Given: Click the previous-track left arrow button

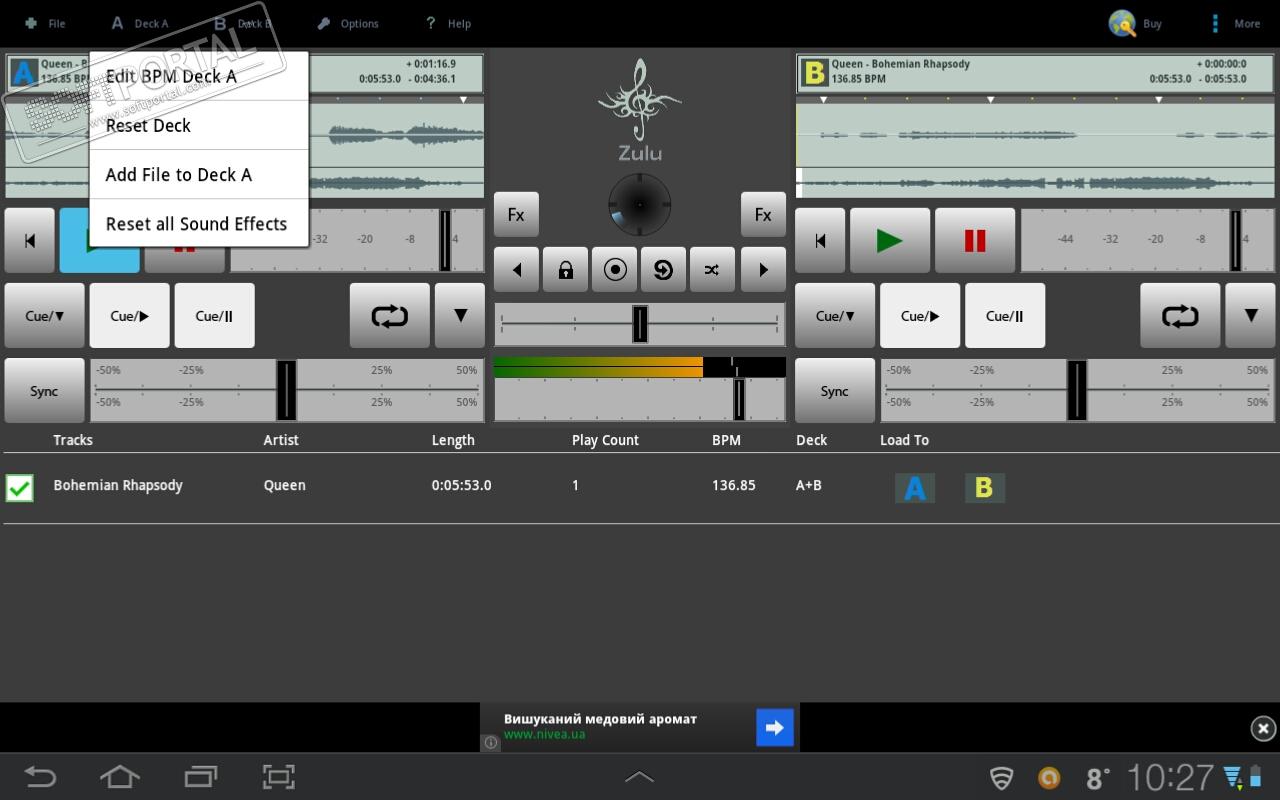Looking at the screenshot, I should pyautogui.click(x=517, y=270).
